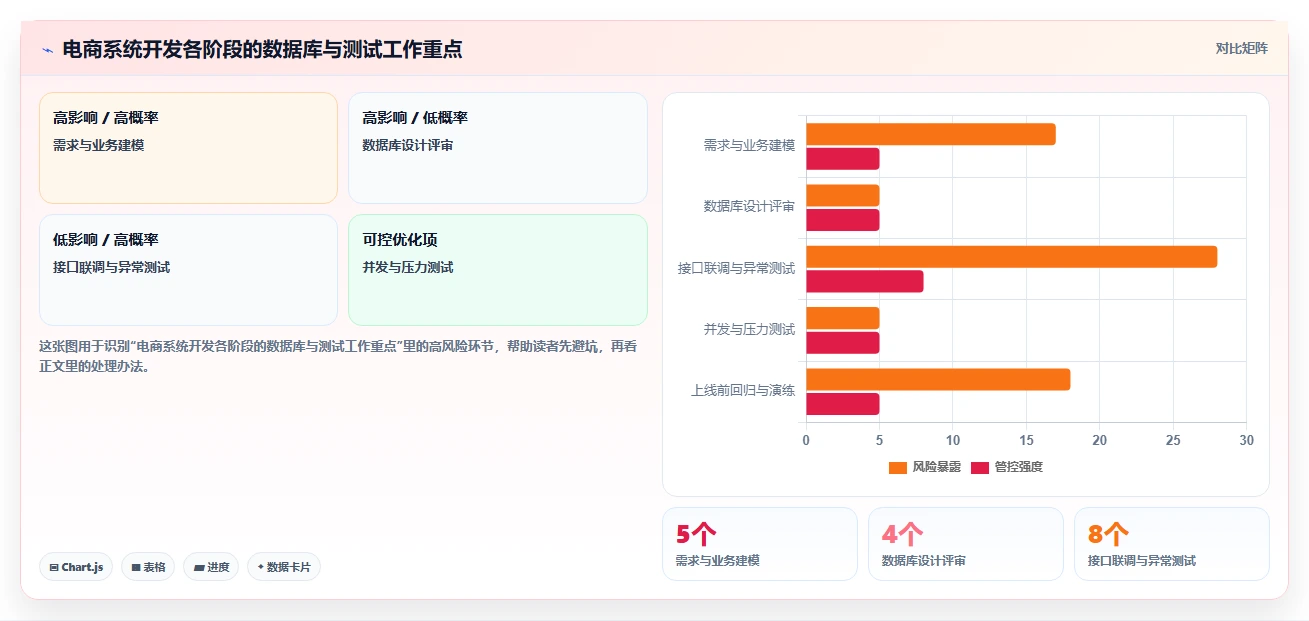Click the title 电商系统开发各阶段的数据库与测试工作重点
Viewport: 1309px width, 621px height.
pos(262,49)
